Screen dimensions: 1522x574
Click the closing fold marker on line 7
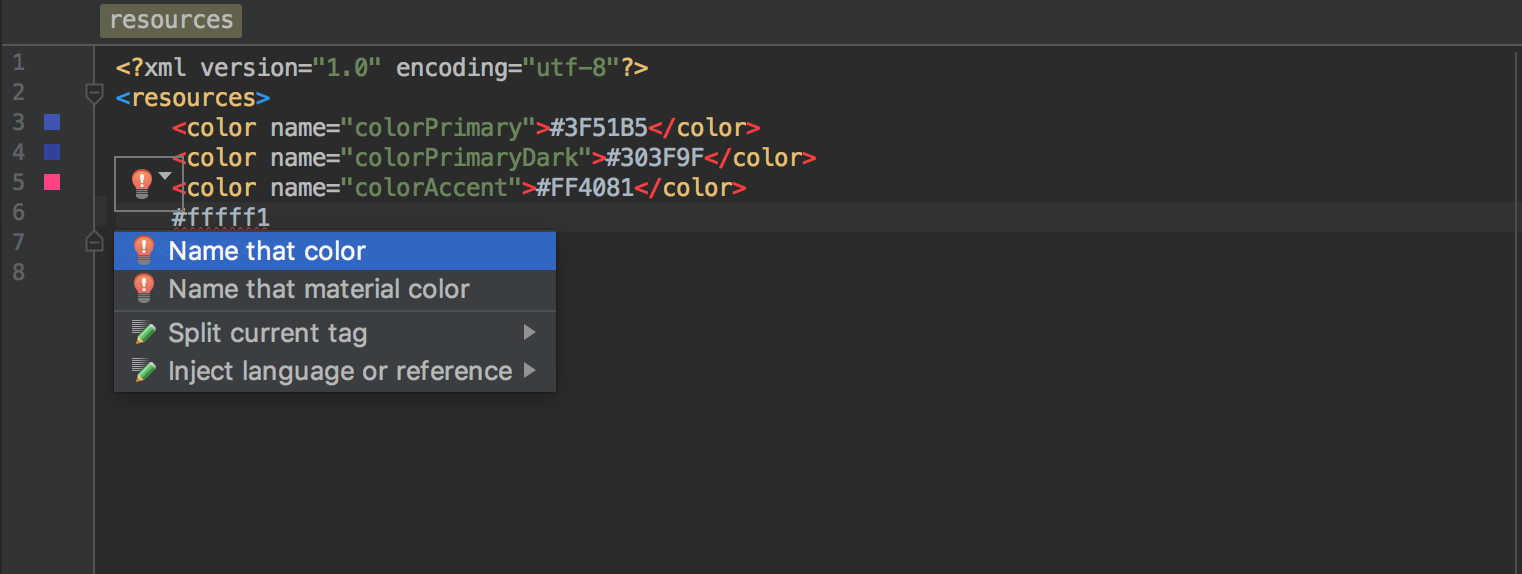point(94,242)
